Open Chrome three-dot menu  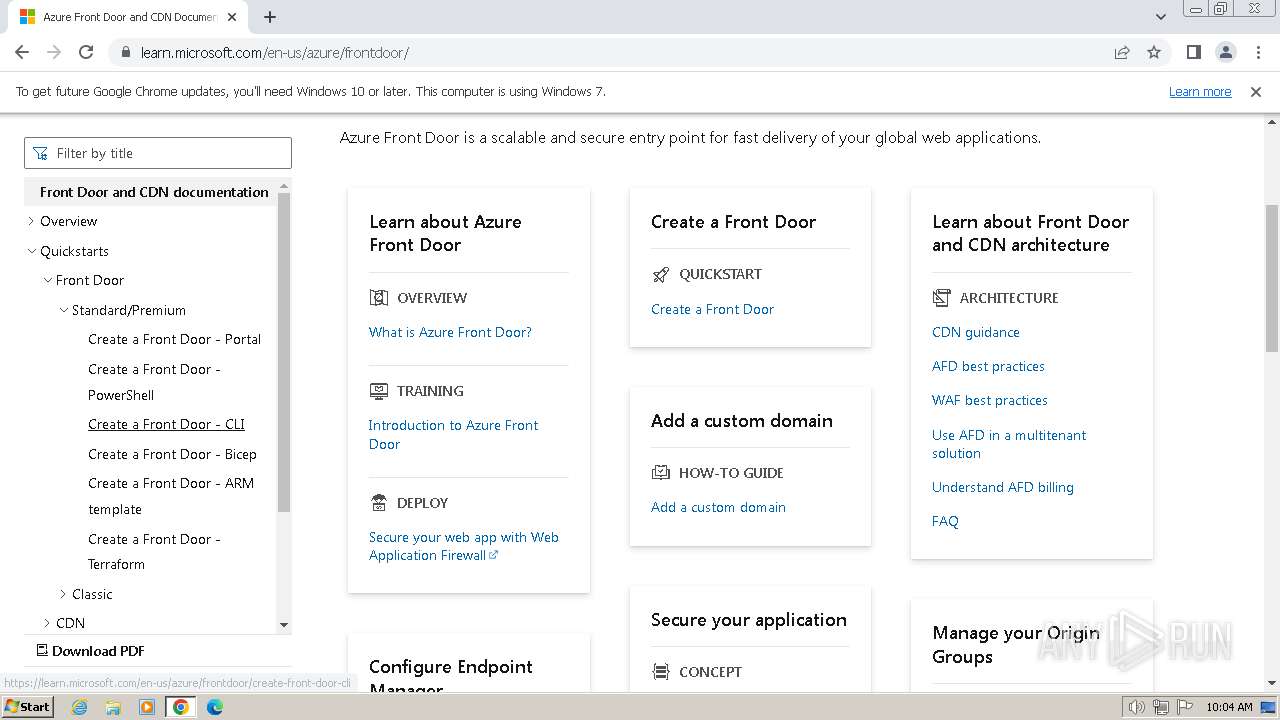tap(1258, 52)
